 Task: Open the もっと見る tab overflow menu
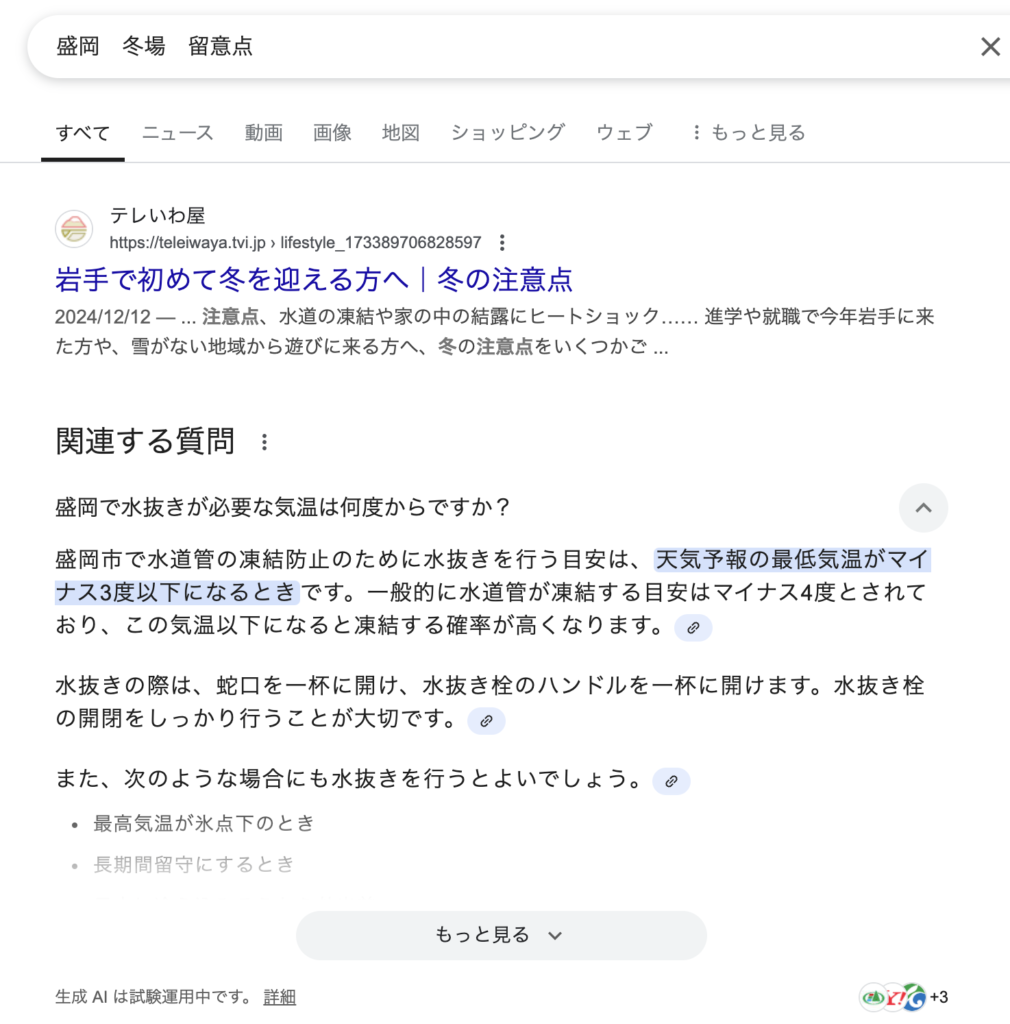748,133
